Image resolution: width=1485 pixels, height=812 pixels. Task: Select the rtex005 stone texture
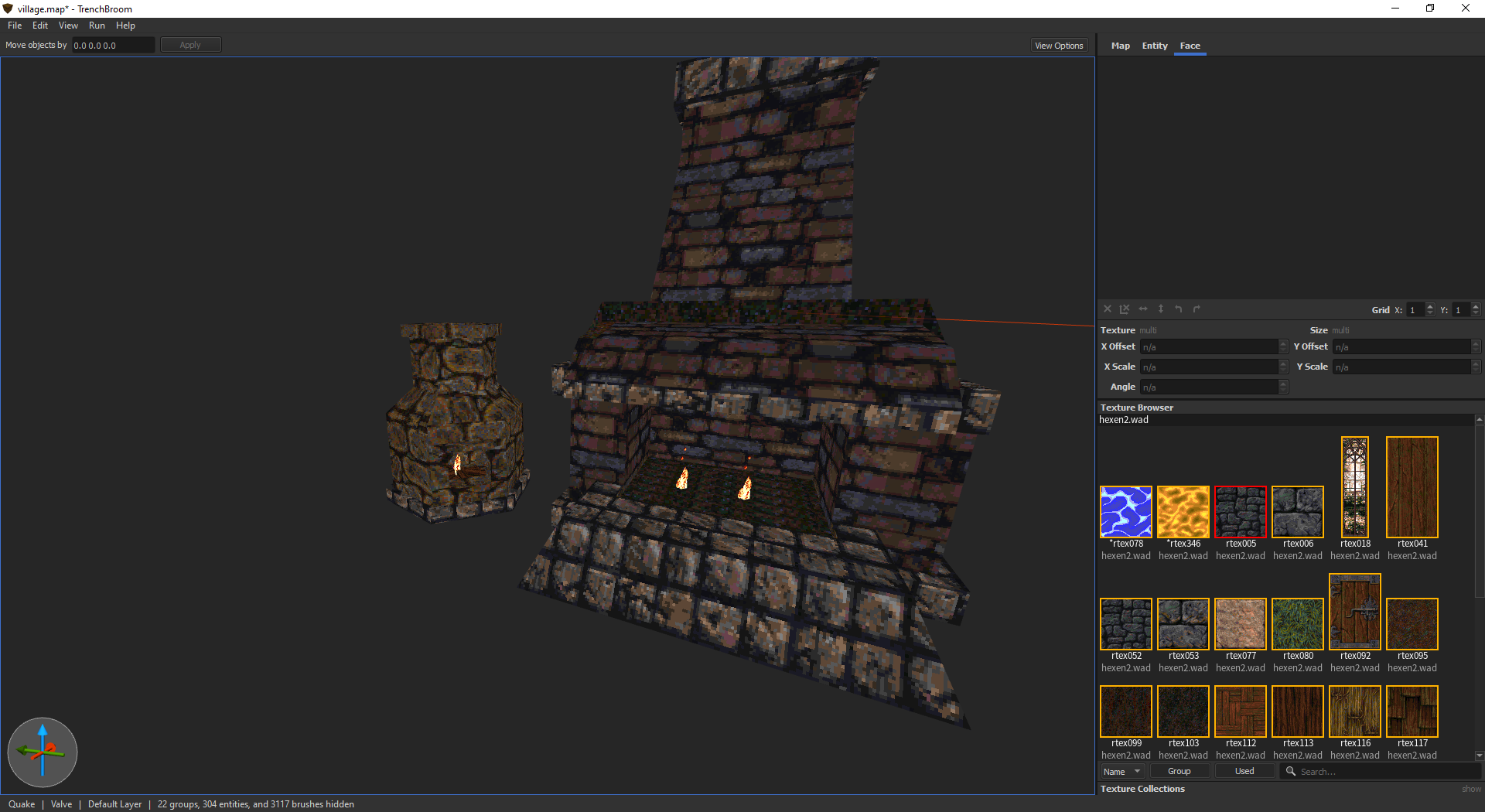tap(1241, 512)
